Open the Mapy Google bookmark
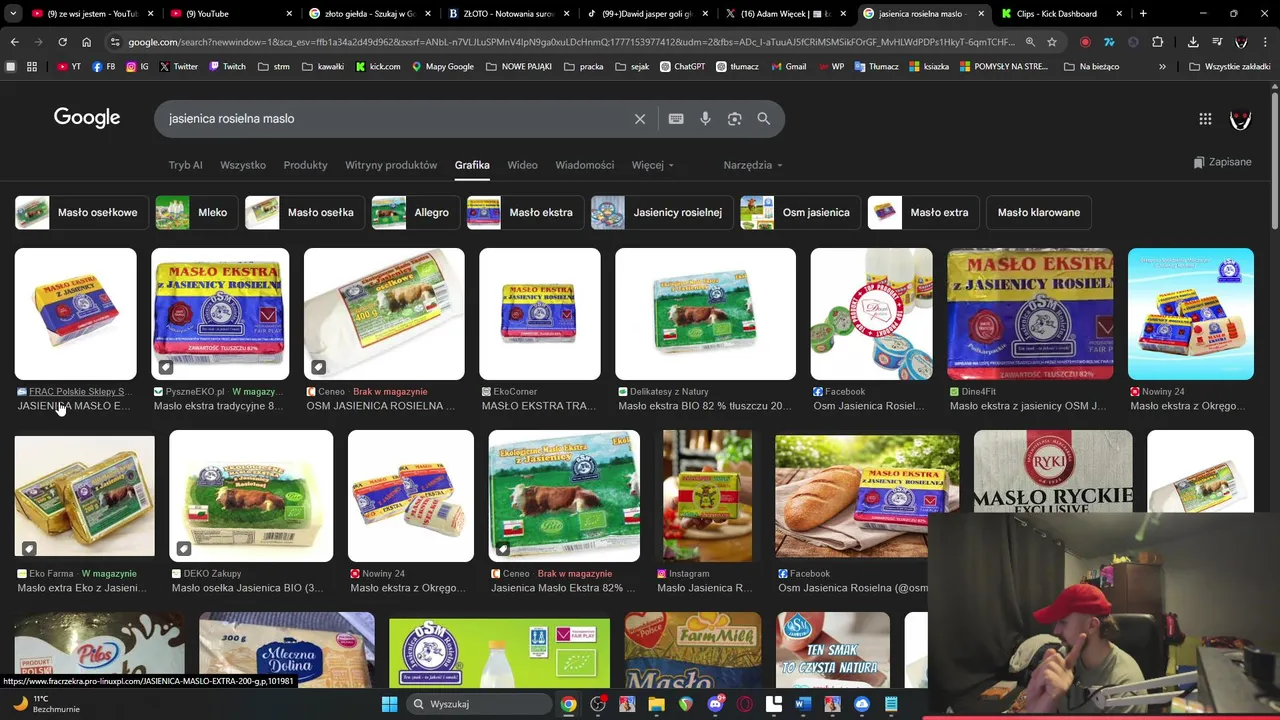The width and height of the screenshot is (1280, 720). [x=442, y=66]
